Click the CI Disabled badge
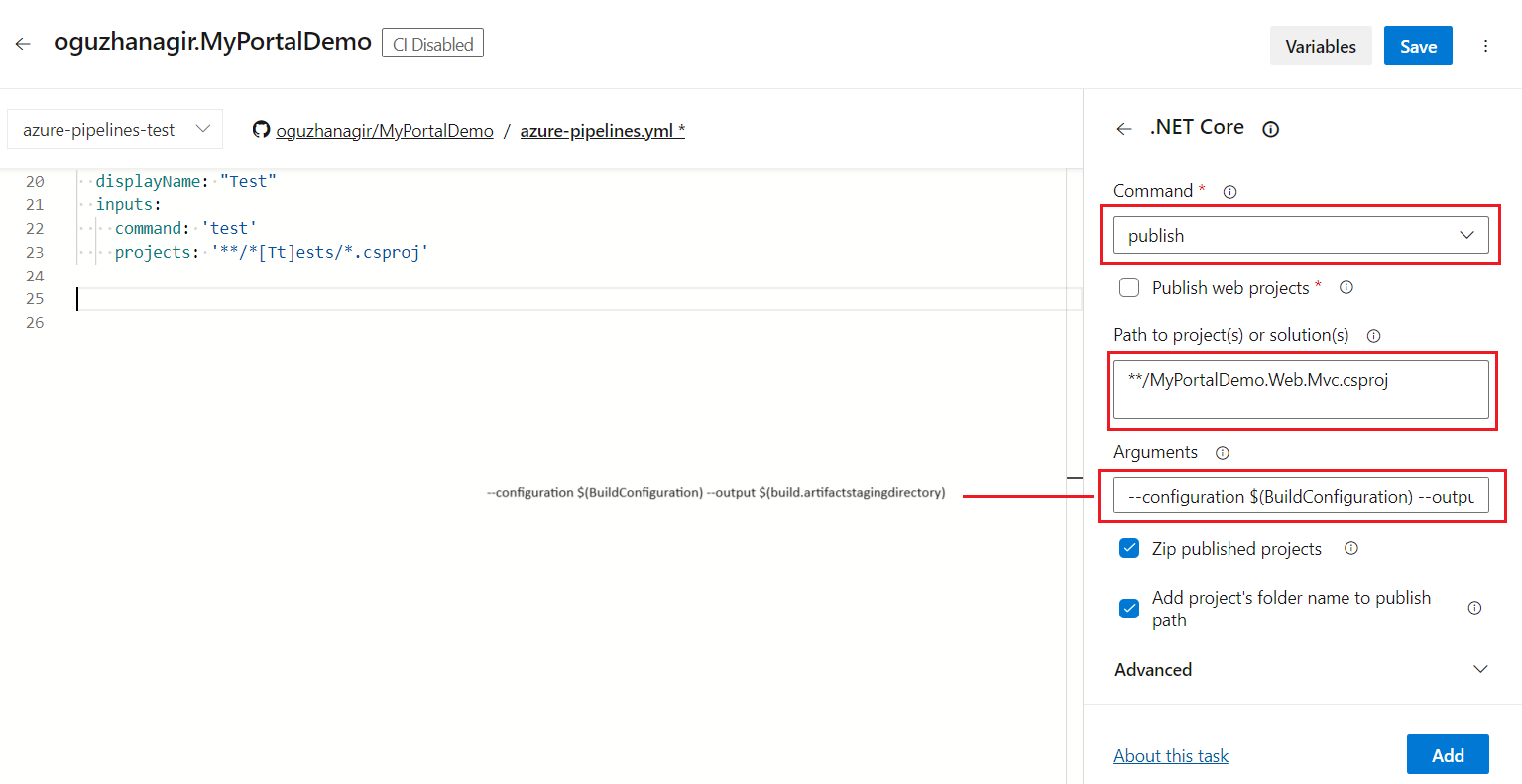The width and height of the screenshot is (1522, 784). [x=432, y=44]
